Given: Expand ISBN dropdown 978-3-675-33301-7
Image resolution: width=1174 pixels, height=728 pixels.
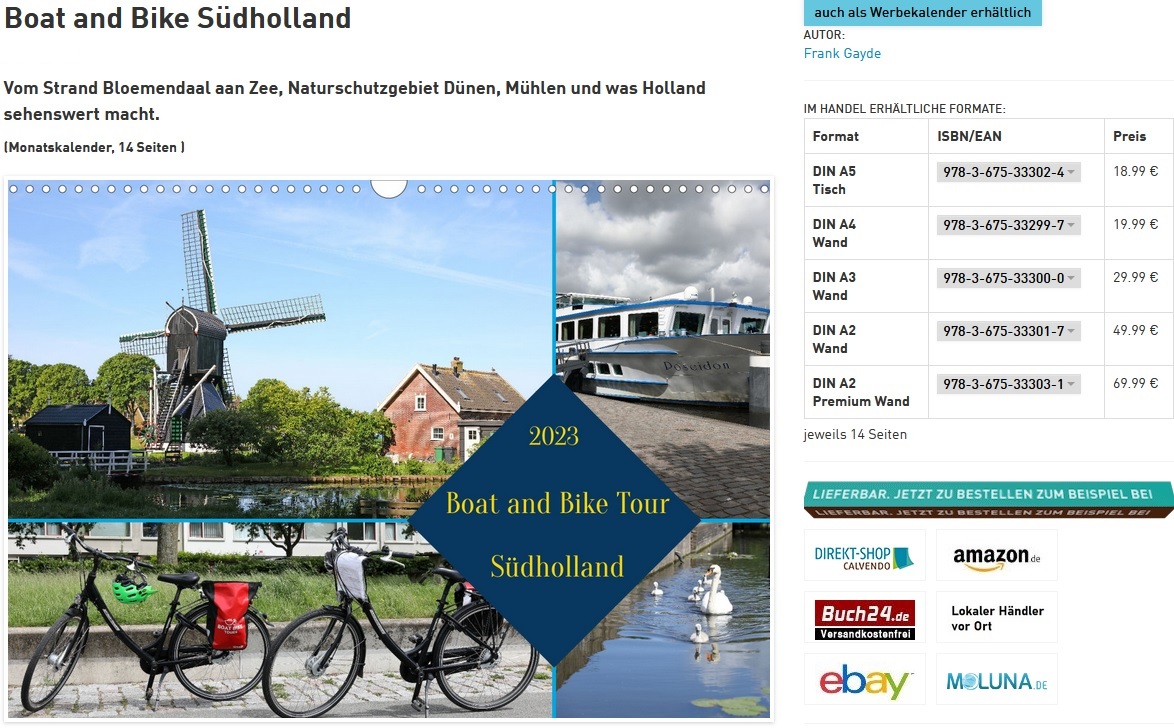Looking at the screenshot, I should point(1008,331).
